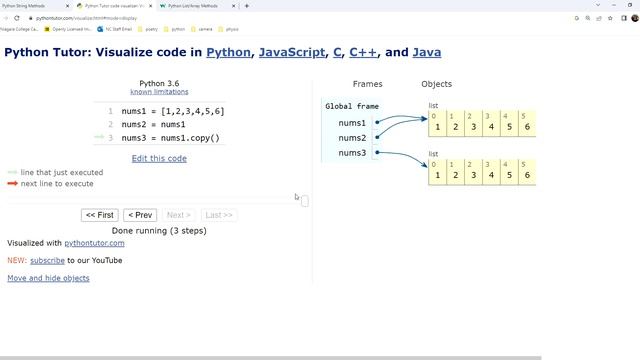Expand the tab search chevron
The height and width of the screenshot is (360, 640).
pyautogui.click(x=598, y=5)
